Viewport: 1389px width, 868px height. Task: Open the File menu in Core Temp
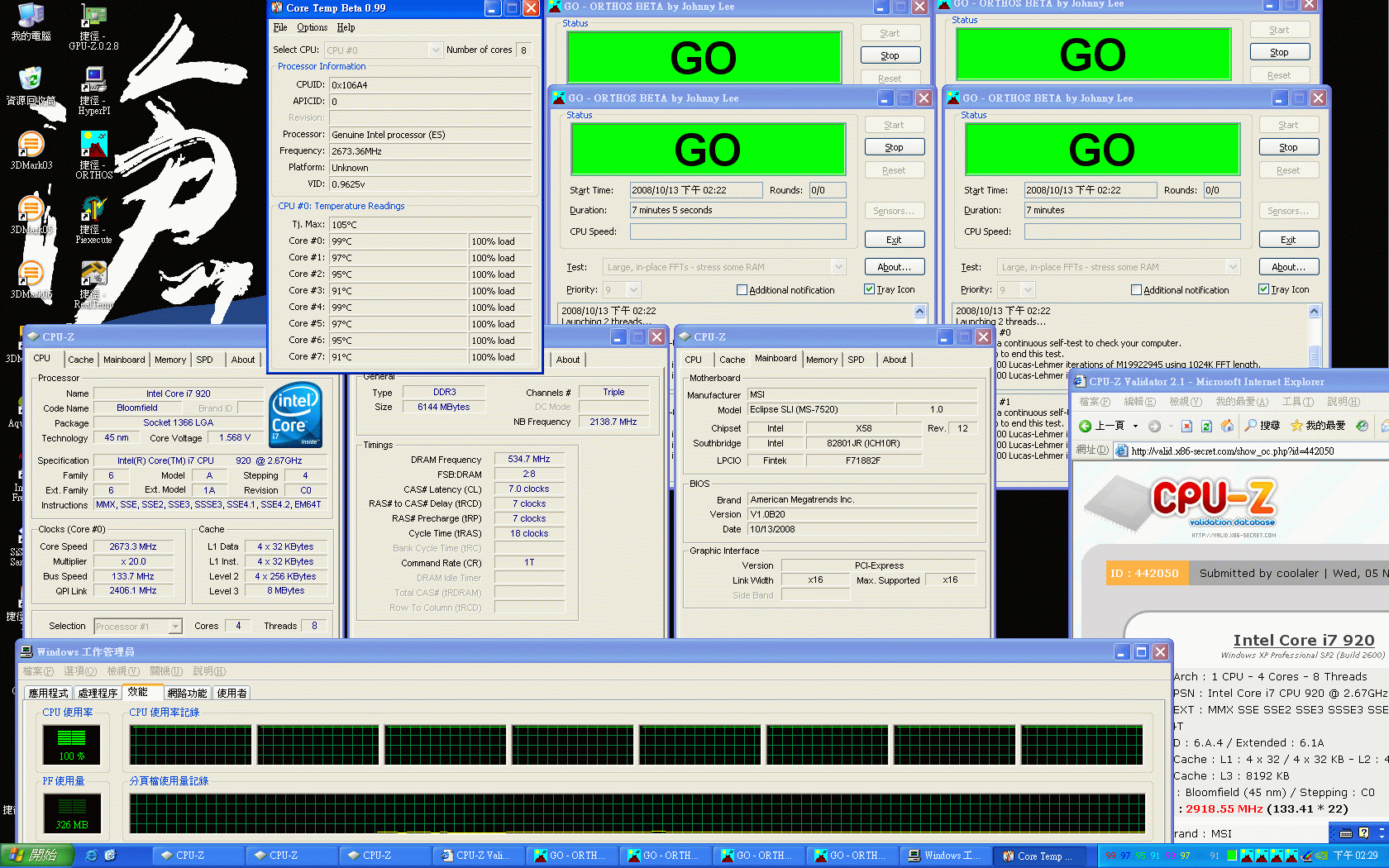pyautogui.click(x=280, y=27)
